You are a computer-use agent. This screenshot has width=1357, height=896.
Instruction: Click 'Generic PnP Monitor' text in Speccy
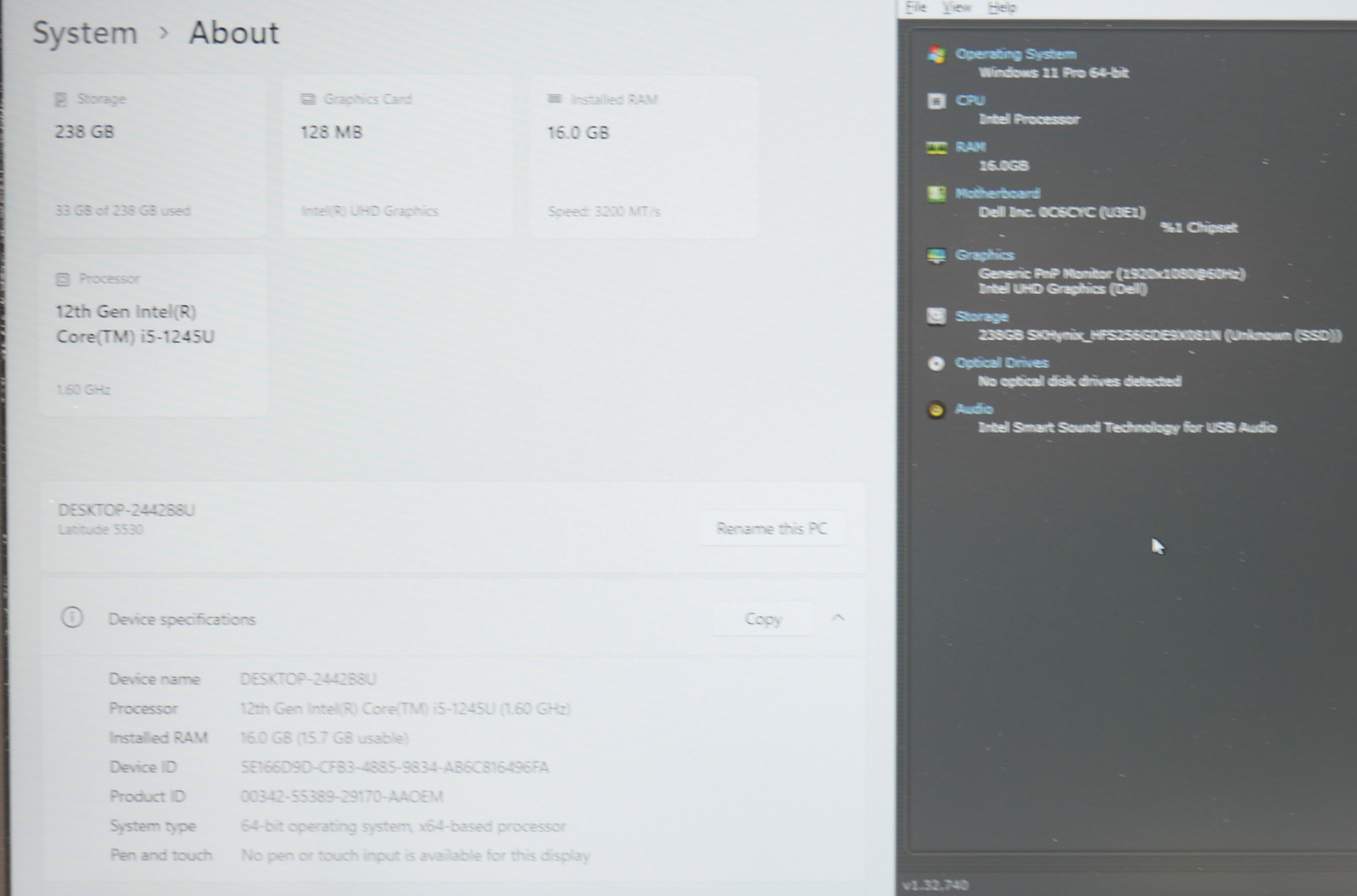1112,273
